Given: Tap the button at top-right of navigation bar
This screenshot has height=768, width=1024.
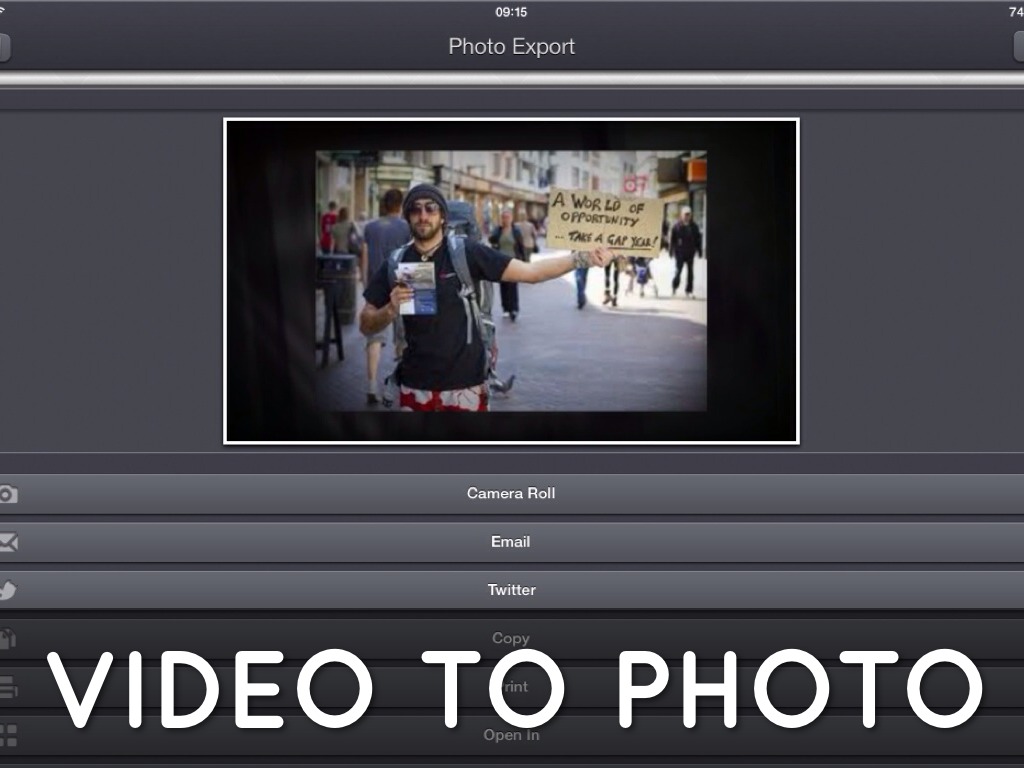Looking at the screenshot, I should 1018,47.
